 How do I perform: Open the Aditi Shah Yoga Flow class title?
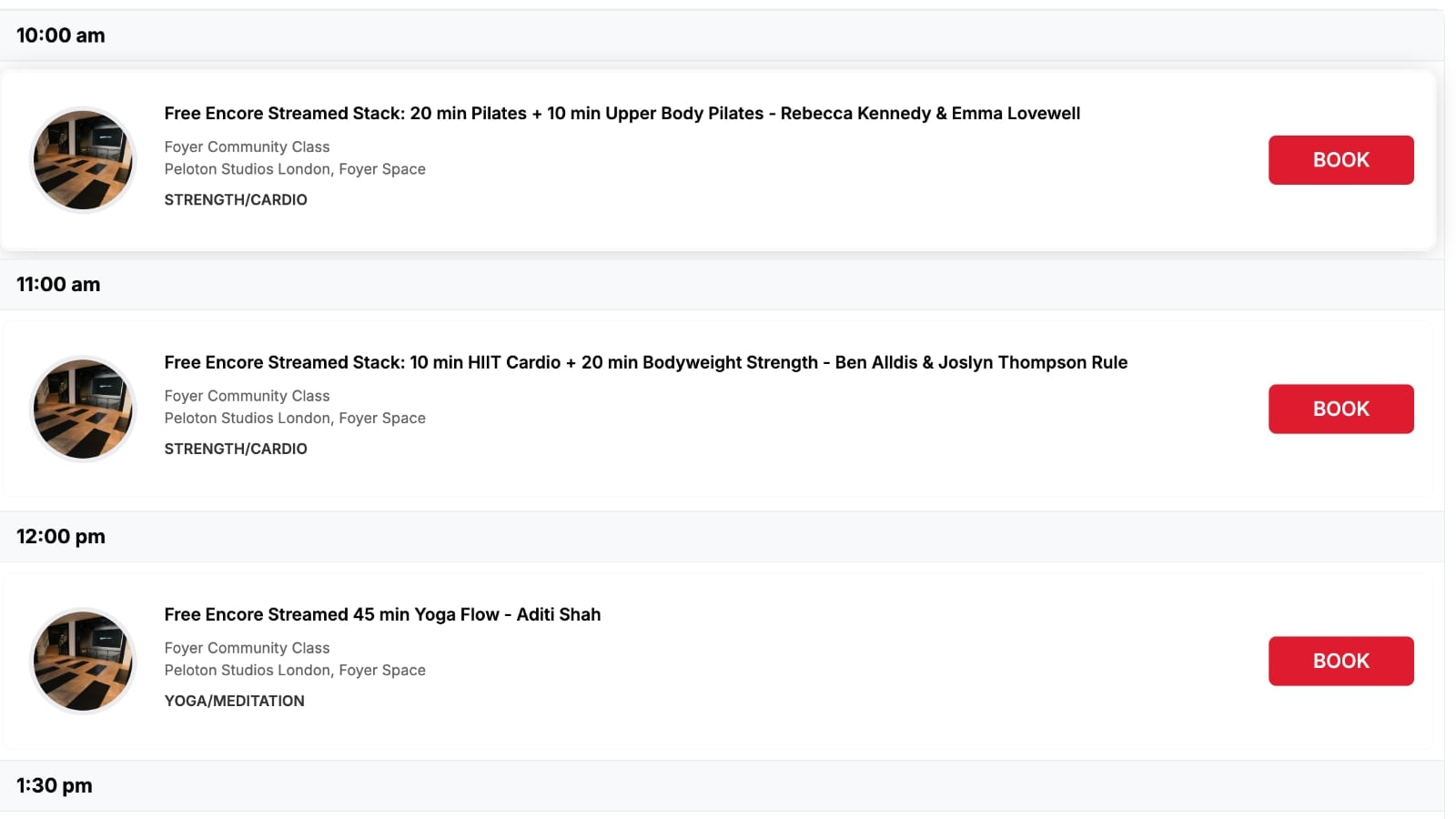coord(382,614)
